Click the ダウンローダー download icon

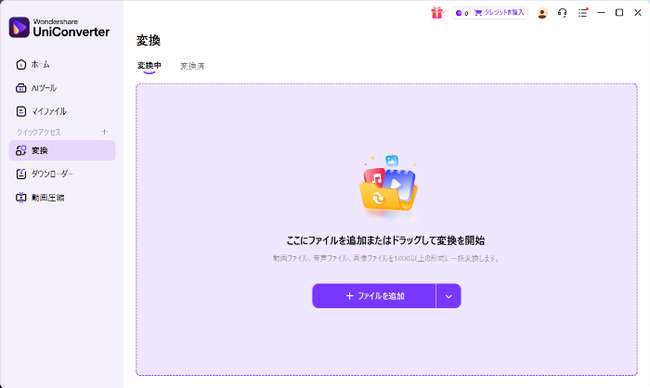21,174
